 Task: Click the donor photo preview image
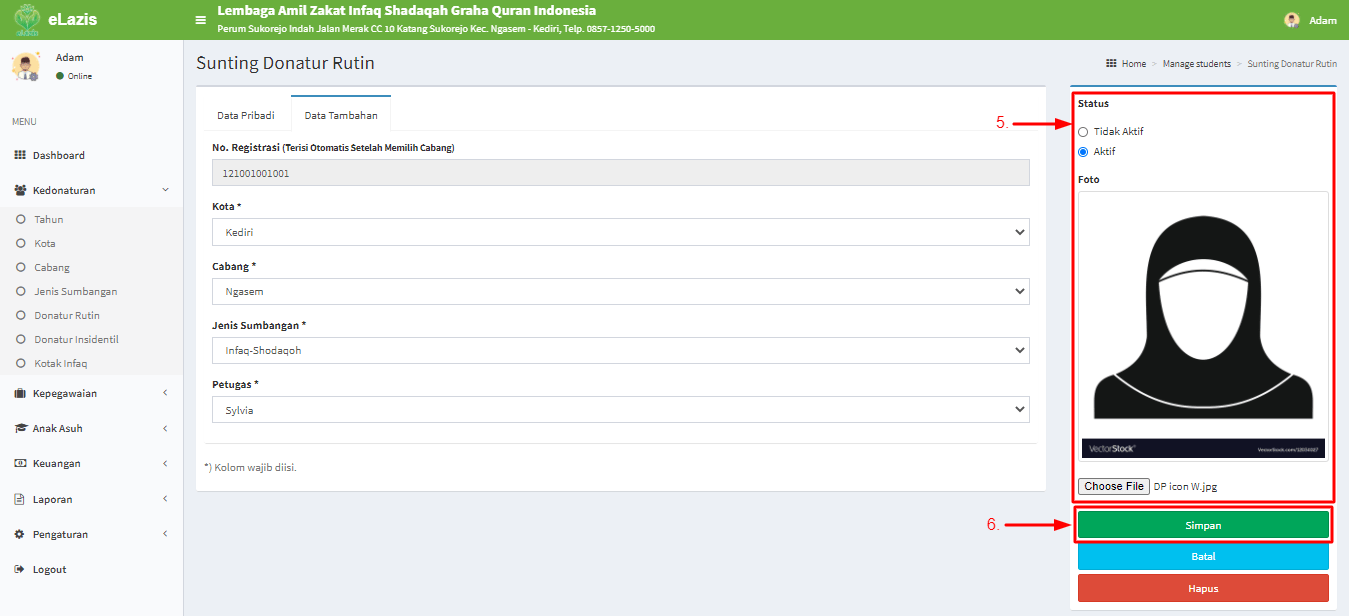coord(1203,326)
